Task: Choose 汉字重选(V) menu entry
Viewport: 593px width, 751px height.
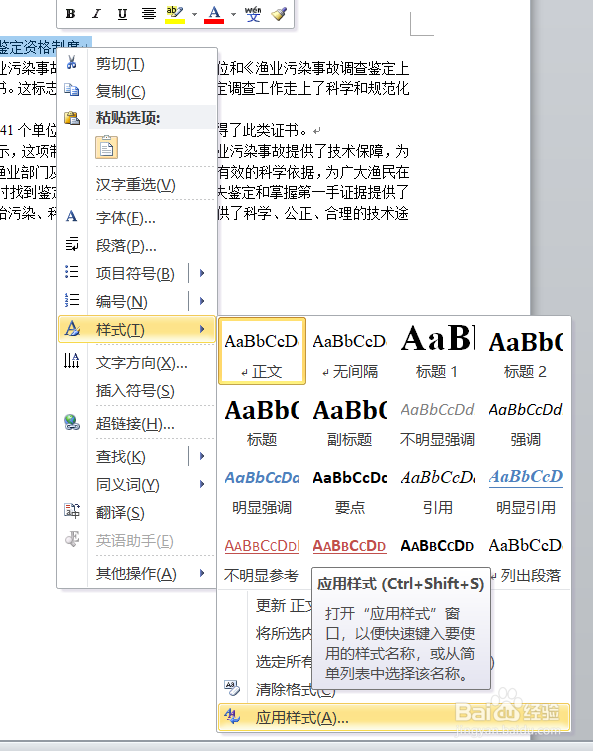Action: [137, 184]
